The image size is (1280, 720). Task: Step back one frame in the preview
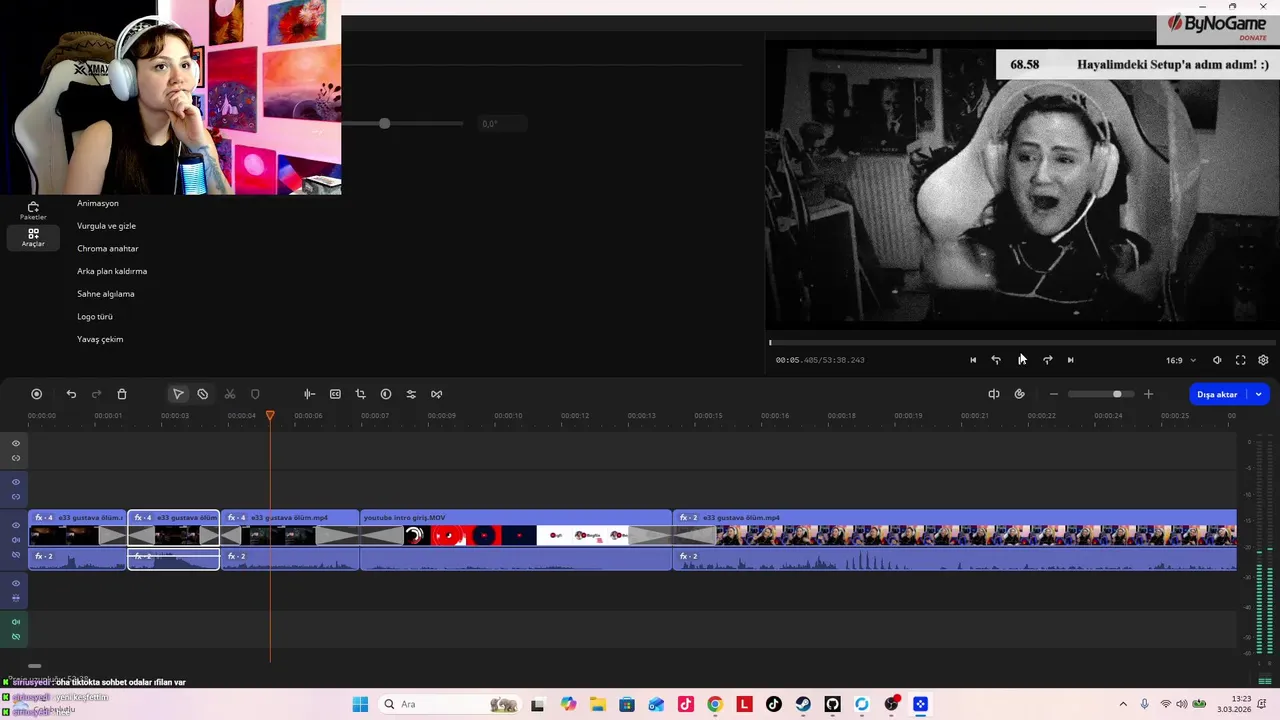pyautogui.click(x=996, y=360)
